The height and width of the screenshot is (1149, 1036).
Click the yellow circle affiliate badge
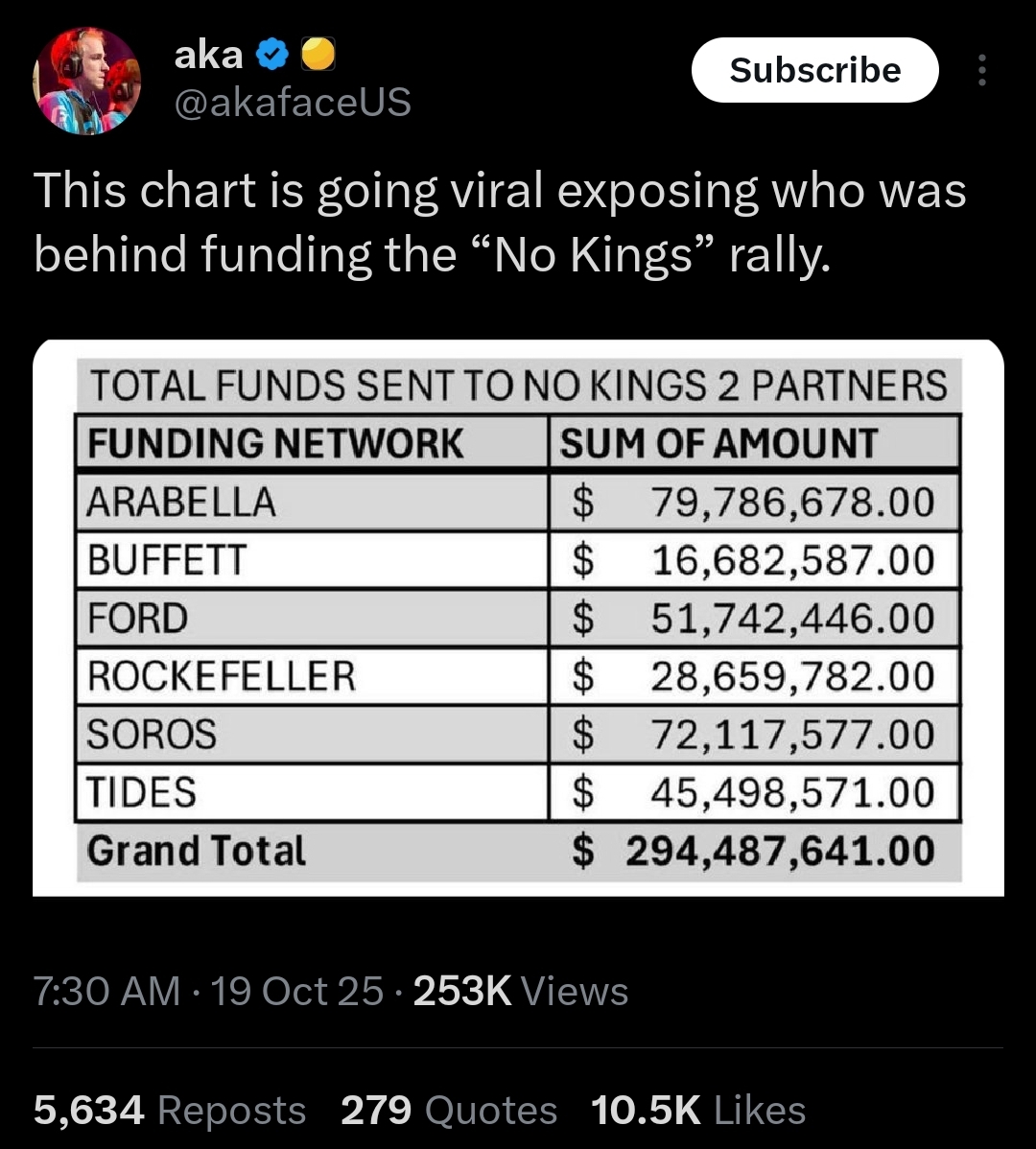click(x=318, y=55)
